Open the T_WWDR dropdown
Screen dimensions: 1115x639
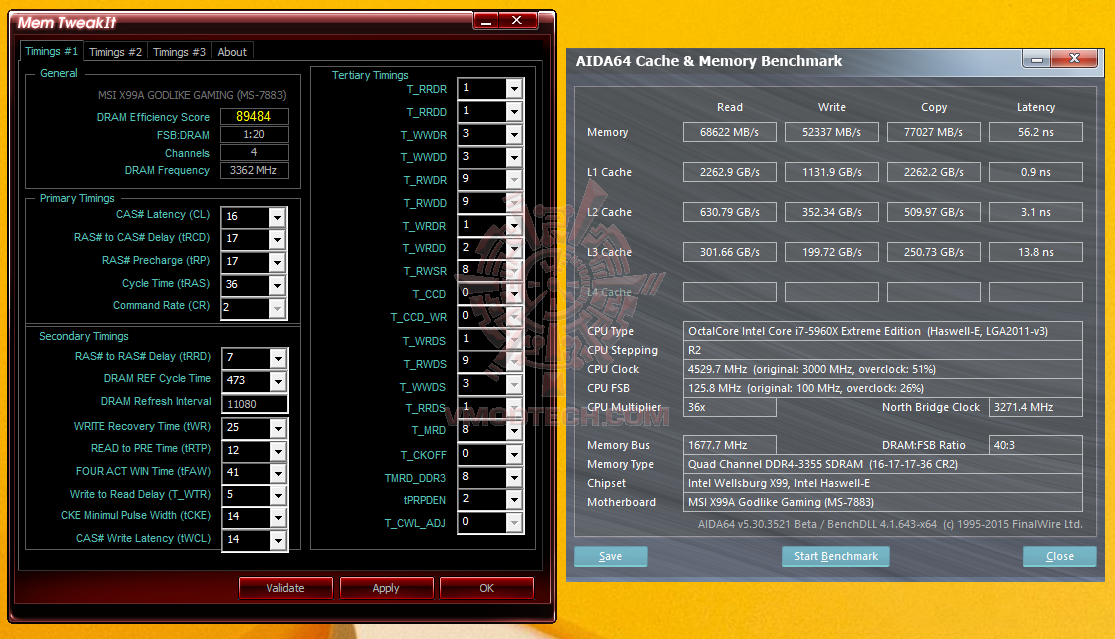514,134
